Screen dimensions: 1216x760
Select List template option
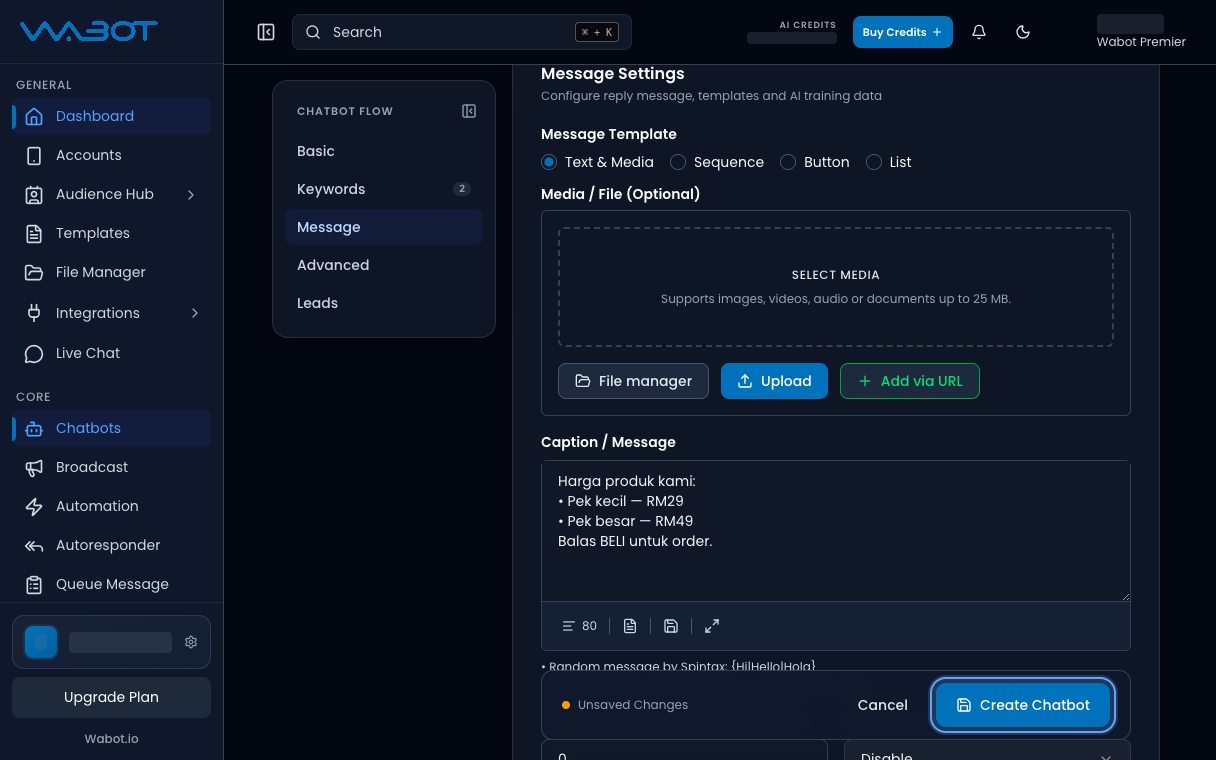(889, 162)
